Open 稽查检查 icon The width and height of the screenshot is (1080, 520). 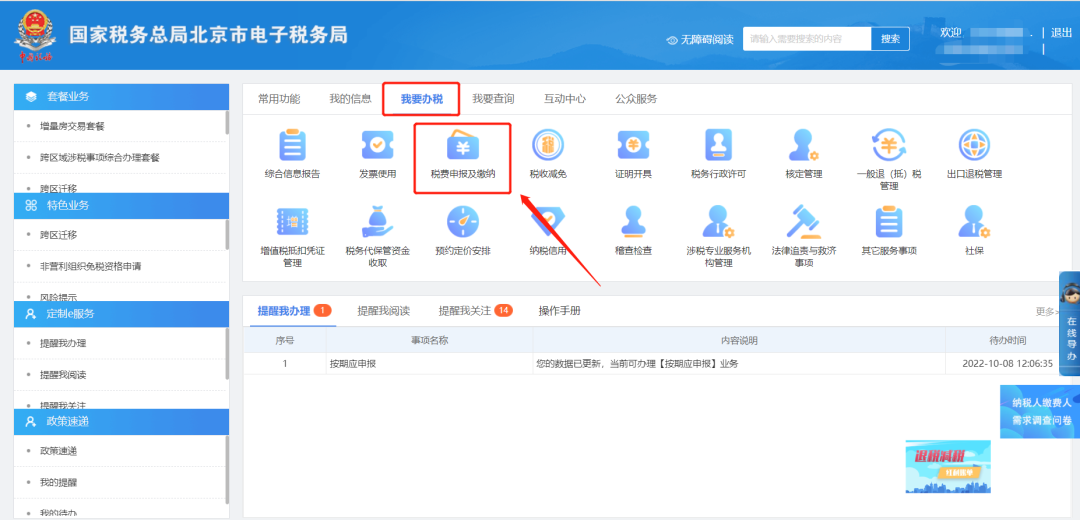(634, 222)
